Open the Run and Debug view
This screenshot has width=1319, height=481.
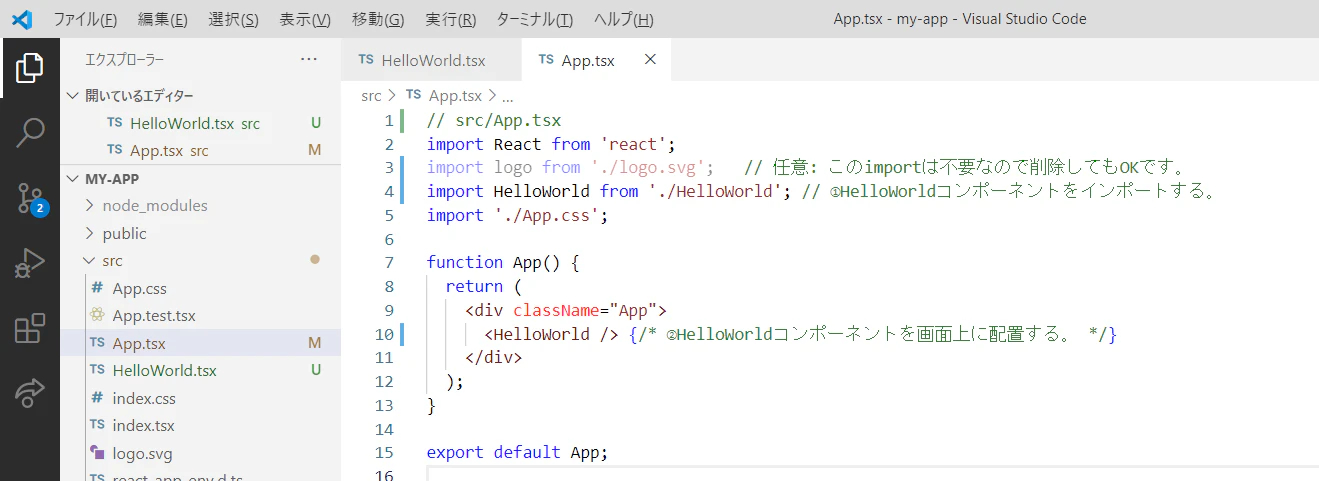[30, 264]
